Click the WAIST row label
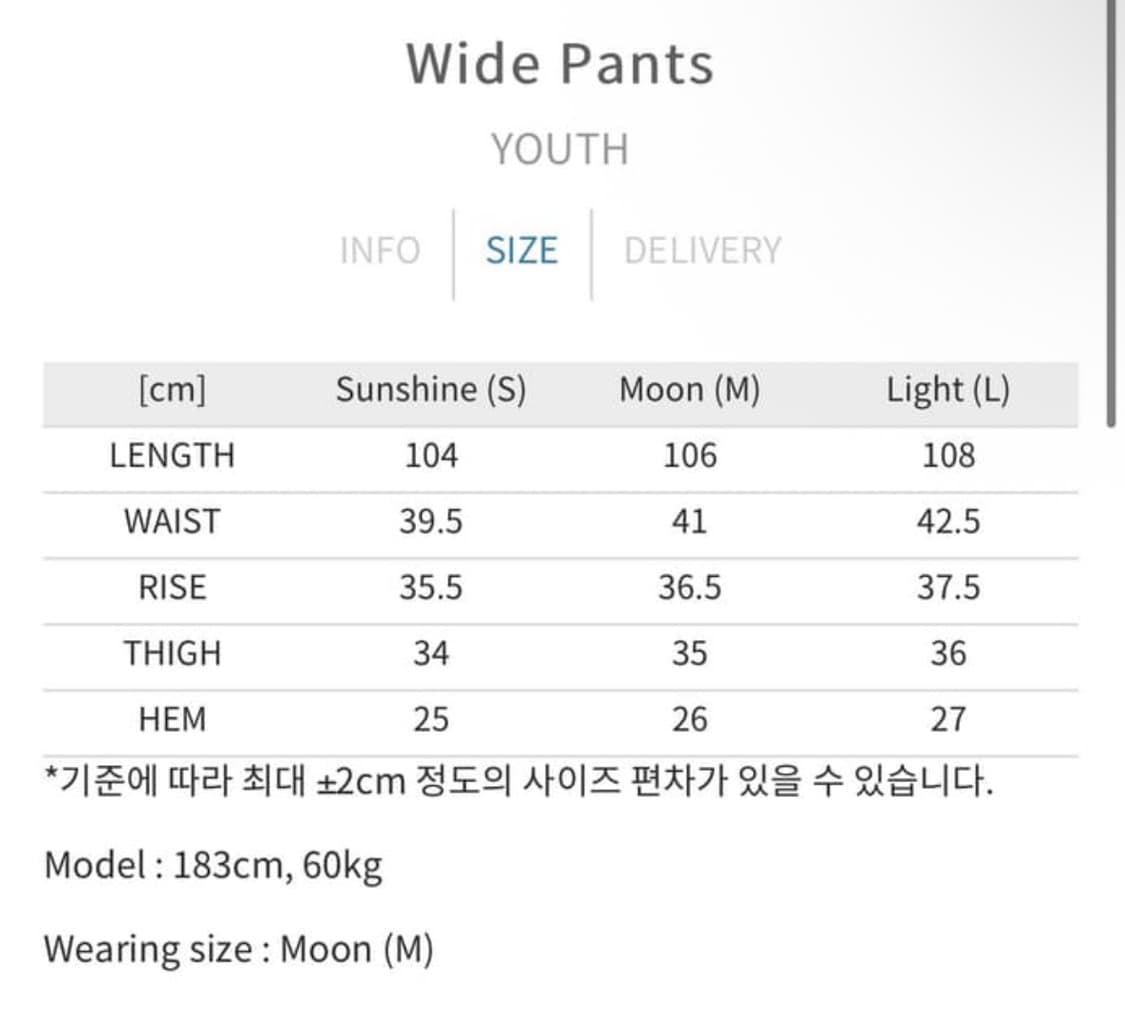 point(172,521)
